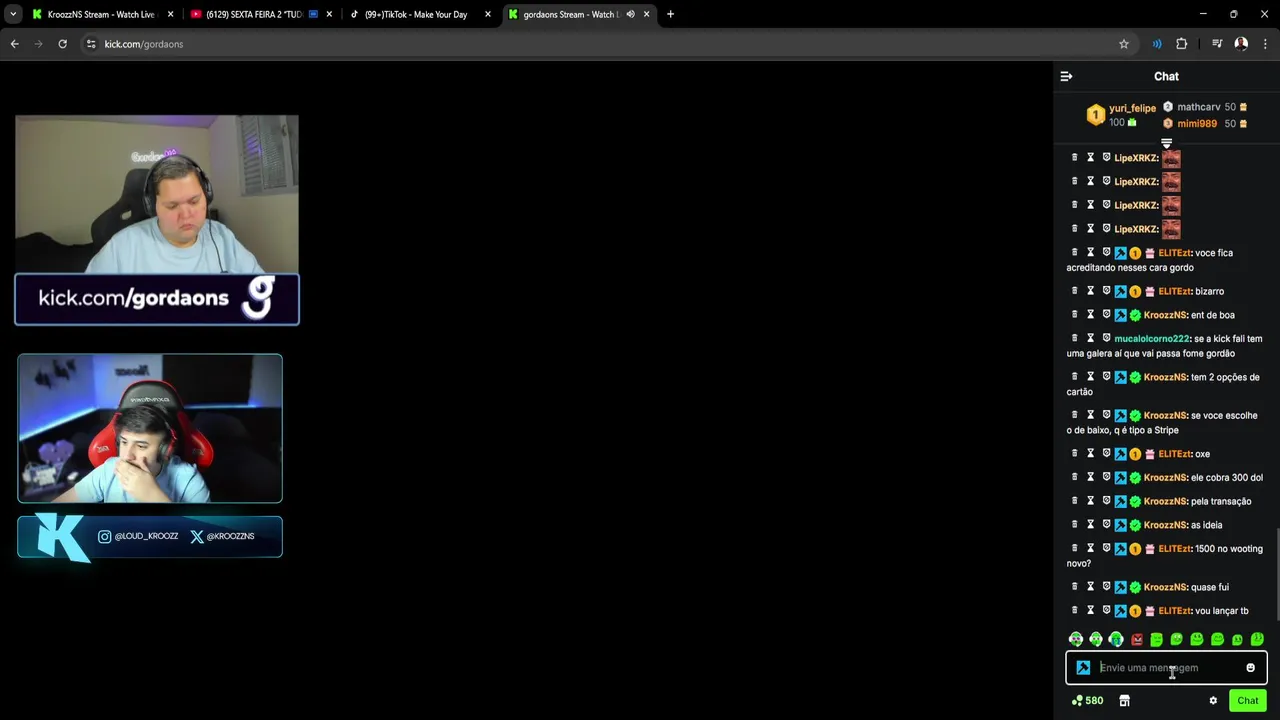Open chat settings gear icon
The width and height of the screenshot is (1280, 720).
click(1213, 701)
